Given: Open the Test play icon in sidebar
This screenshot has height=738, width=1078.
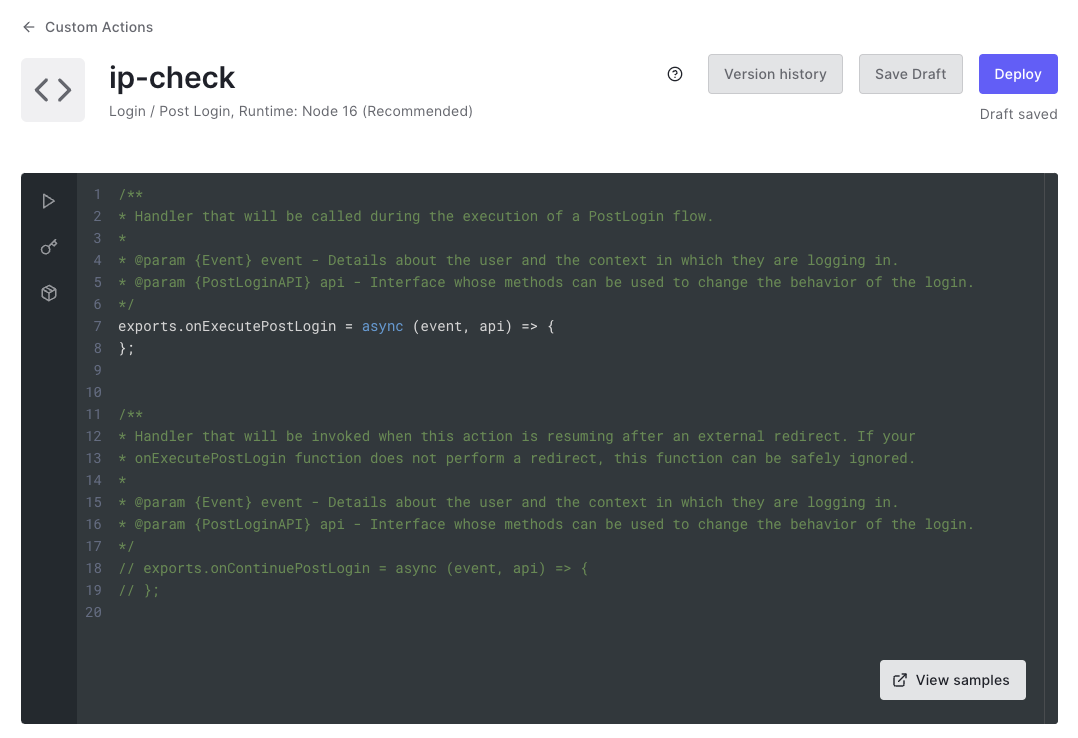Looking at the screenshot, I should 48,201.
